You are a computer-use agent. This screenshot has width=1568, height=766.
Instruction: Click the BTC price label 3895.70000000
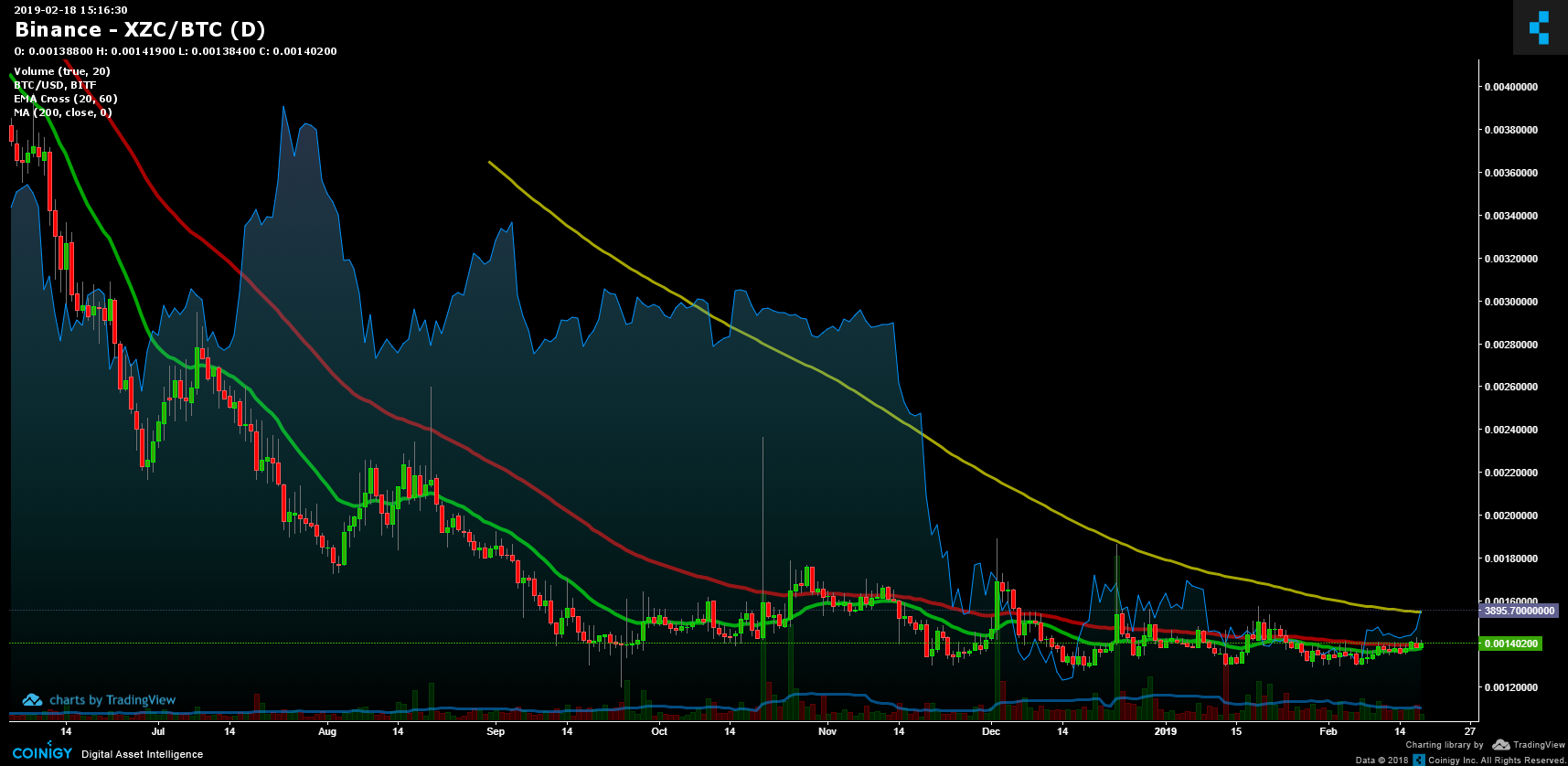[x=1519, y=611]
